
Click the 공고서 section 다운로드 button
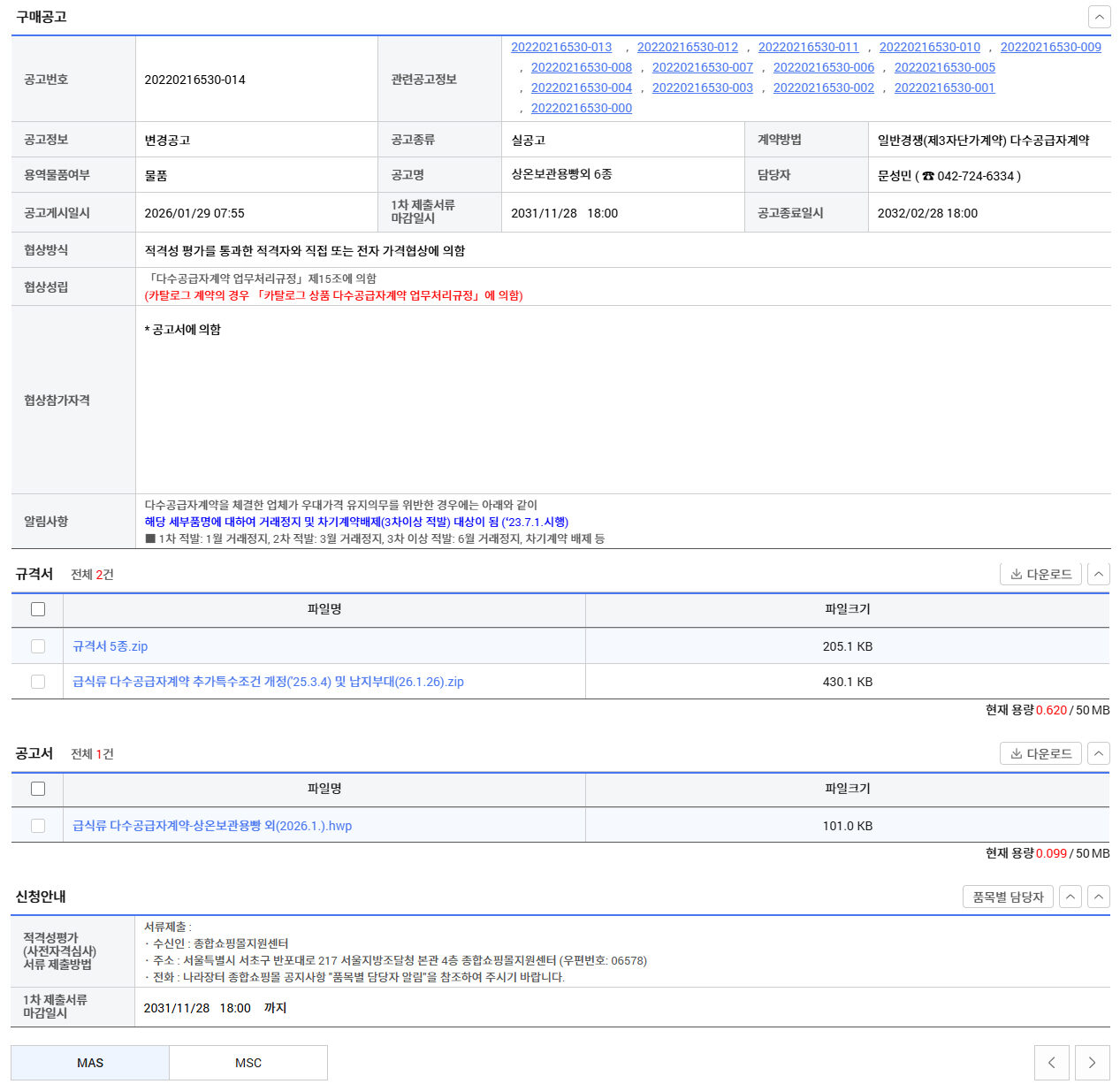(x=1040, y=753)
